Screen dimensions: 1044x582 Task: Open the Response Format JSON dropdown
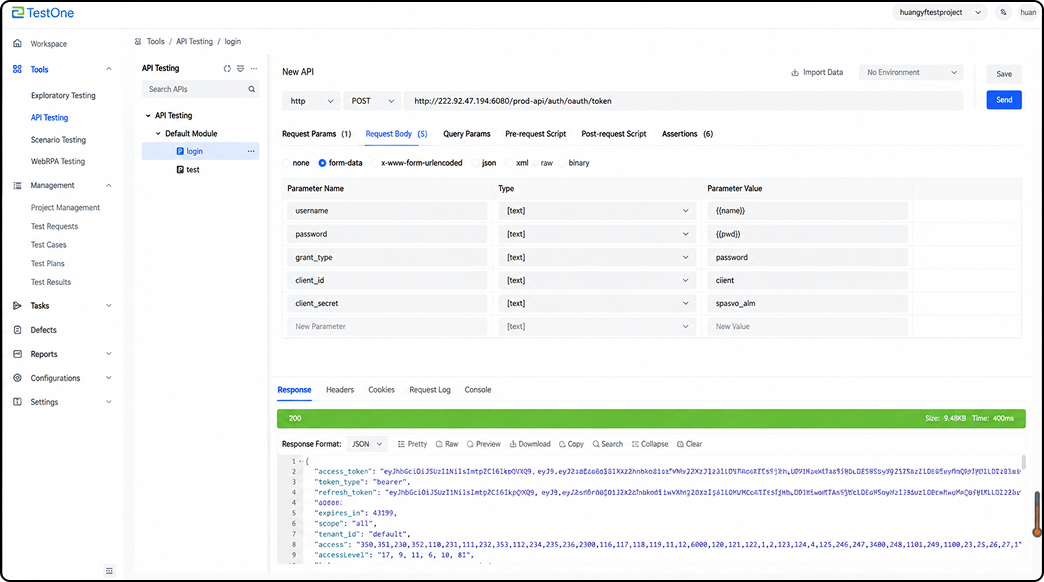tap(367, 444)
